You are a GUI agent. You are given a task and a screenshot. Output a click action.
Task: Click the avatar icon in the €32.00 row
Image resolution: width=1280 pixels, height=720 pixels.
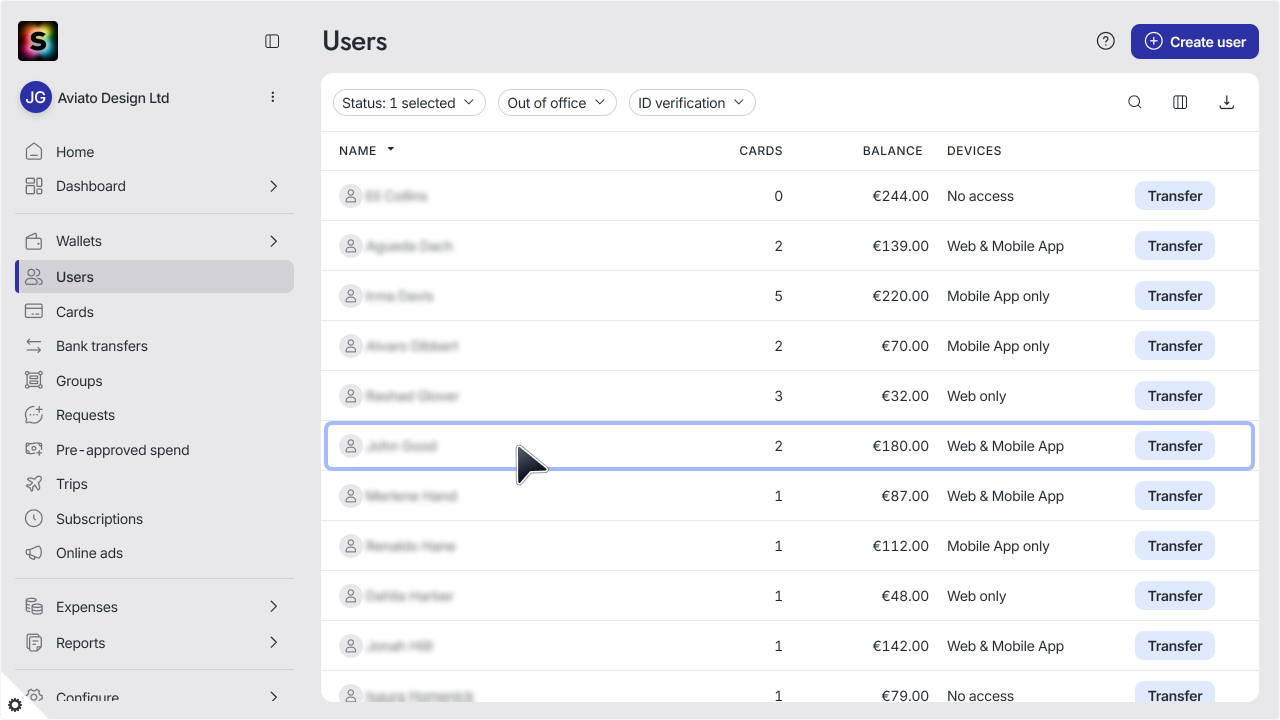click(350, 396)
